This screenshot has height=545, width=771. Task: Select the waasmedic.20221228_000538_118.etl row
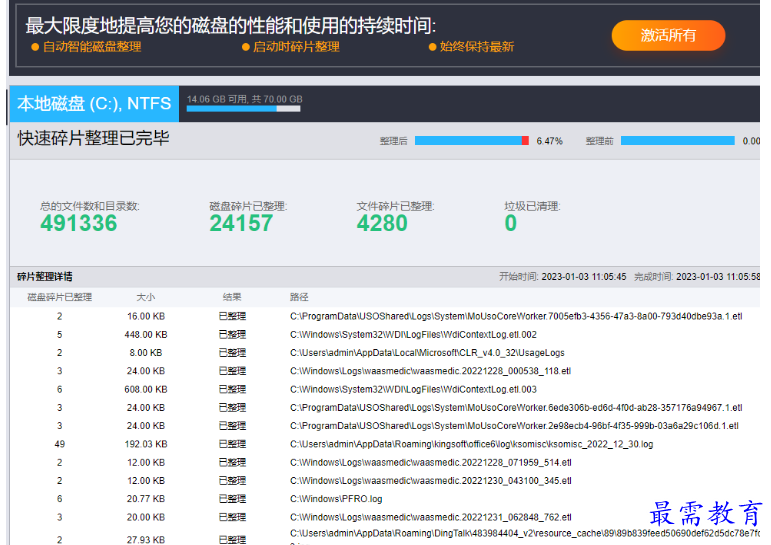pos(385,371)
